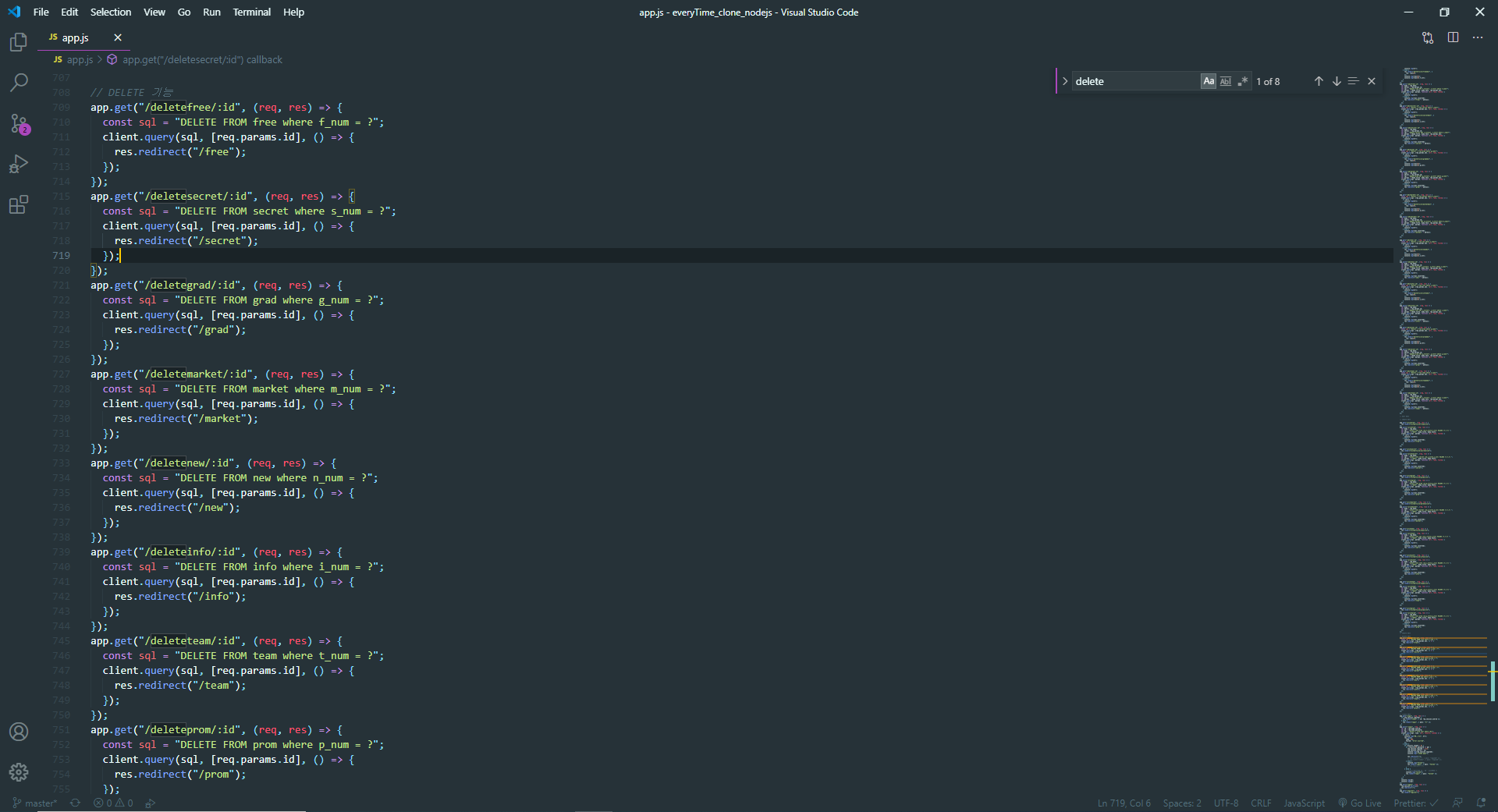Select the app.js editor tab
This screenshot has height=812, width=1498.
75,37
